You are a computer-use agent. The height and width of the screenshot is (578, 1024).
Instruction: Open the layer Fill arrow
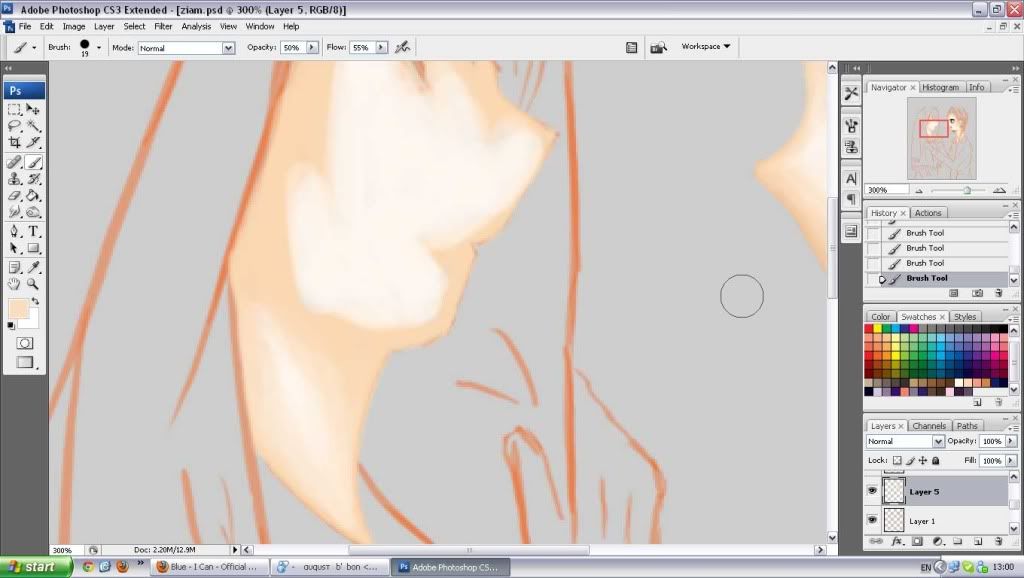[x=1011, y=460]
